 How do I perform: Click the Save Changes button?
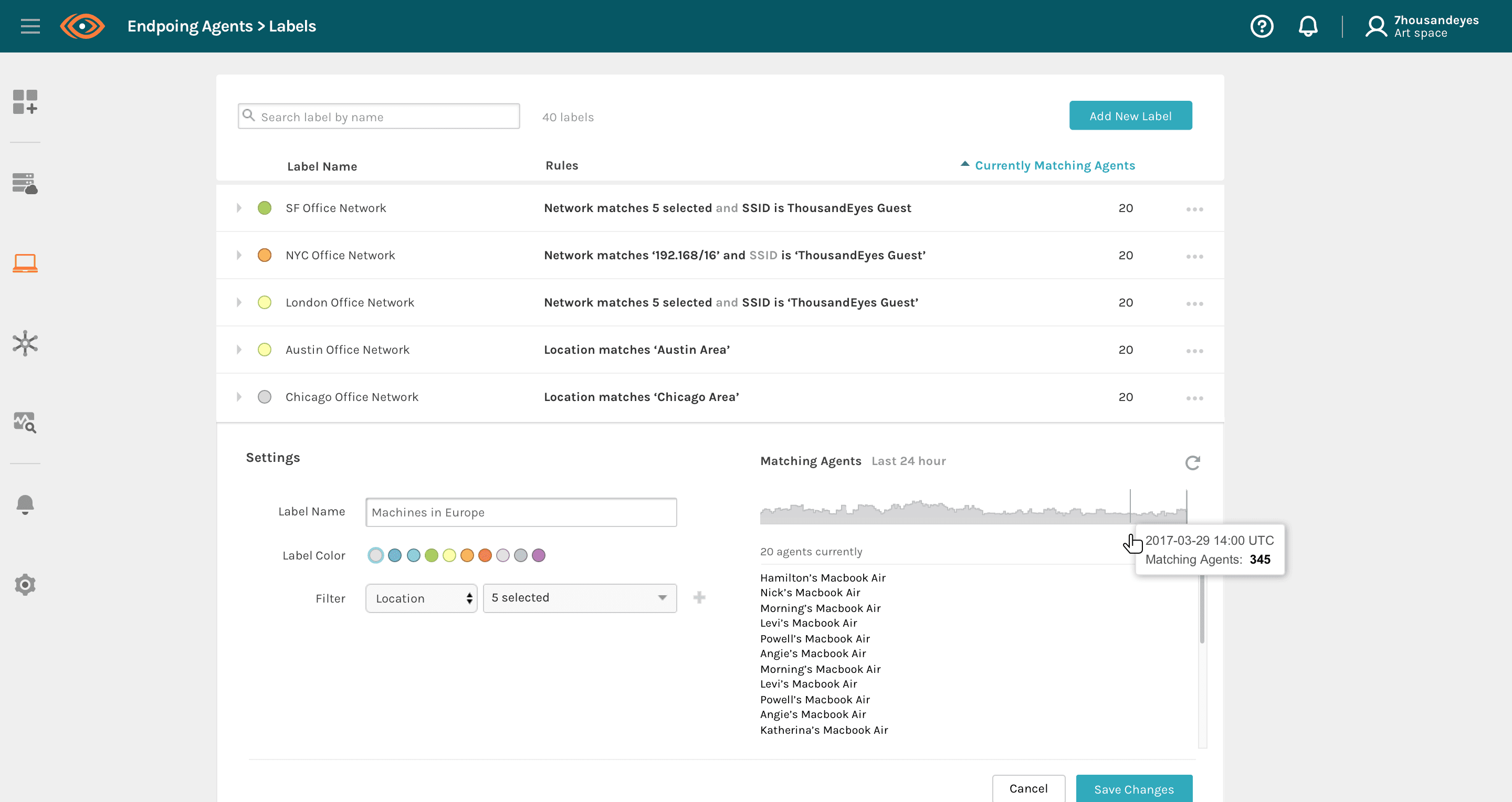[x=1133, y=789]
